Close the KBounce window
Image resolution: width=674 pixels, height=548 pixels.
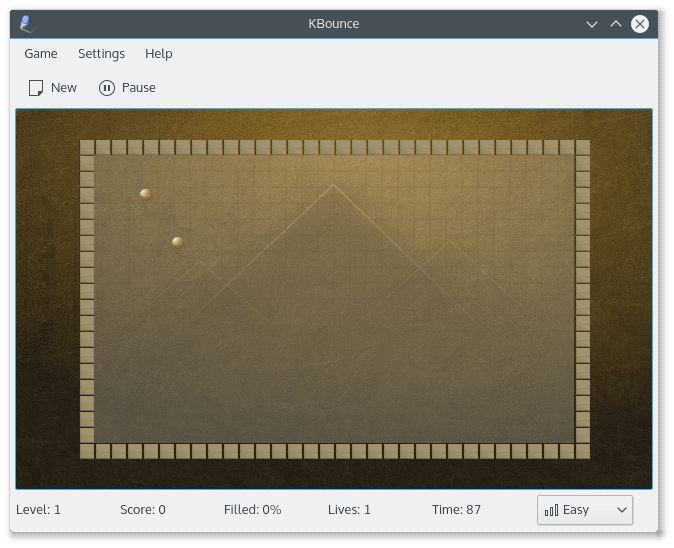coord(640,24)
